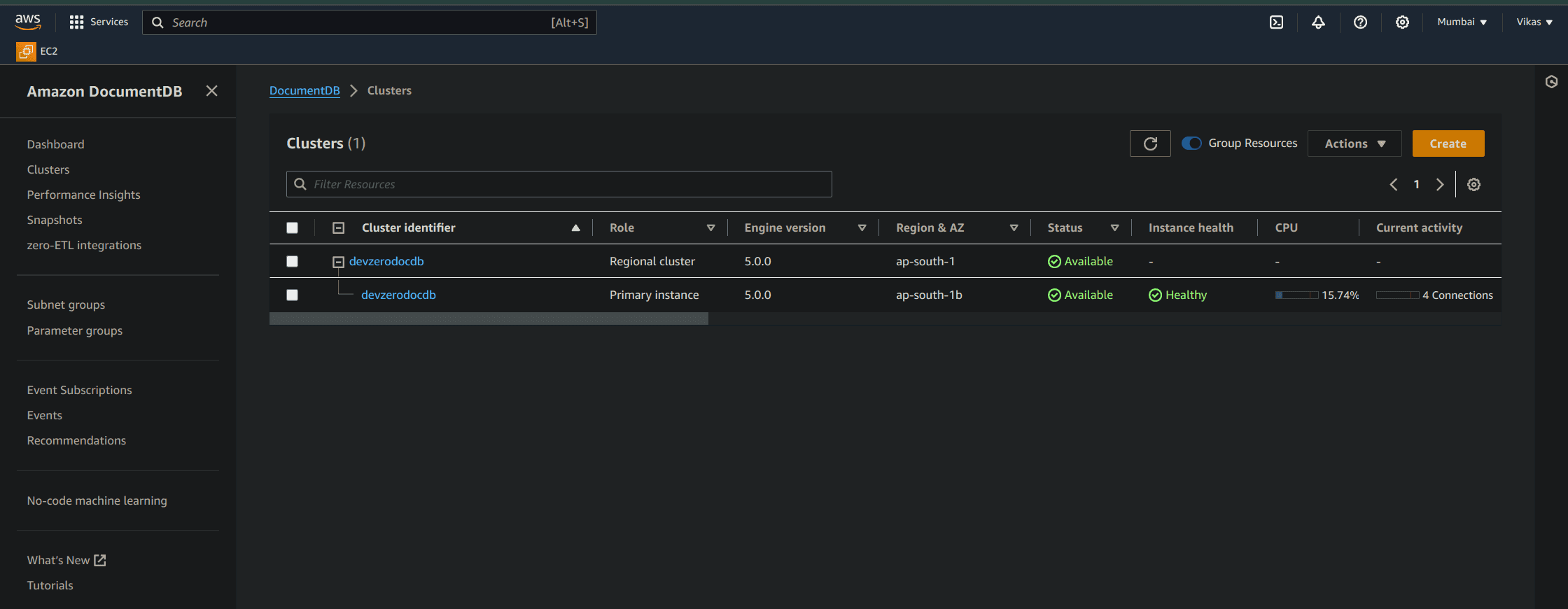The image size is (1568, 609).
Task: Open zero-ETL integrations in the sidebar
Action: point(84,245)
